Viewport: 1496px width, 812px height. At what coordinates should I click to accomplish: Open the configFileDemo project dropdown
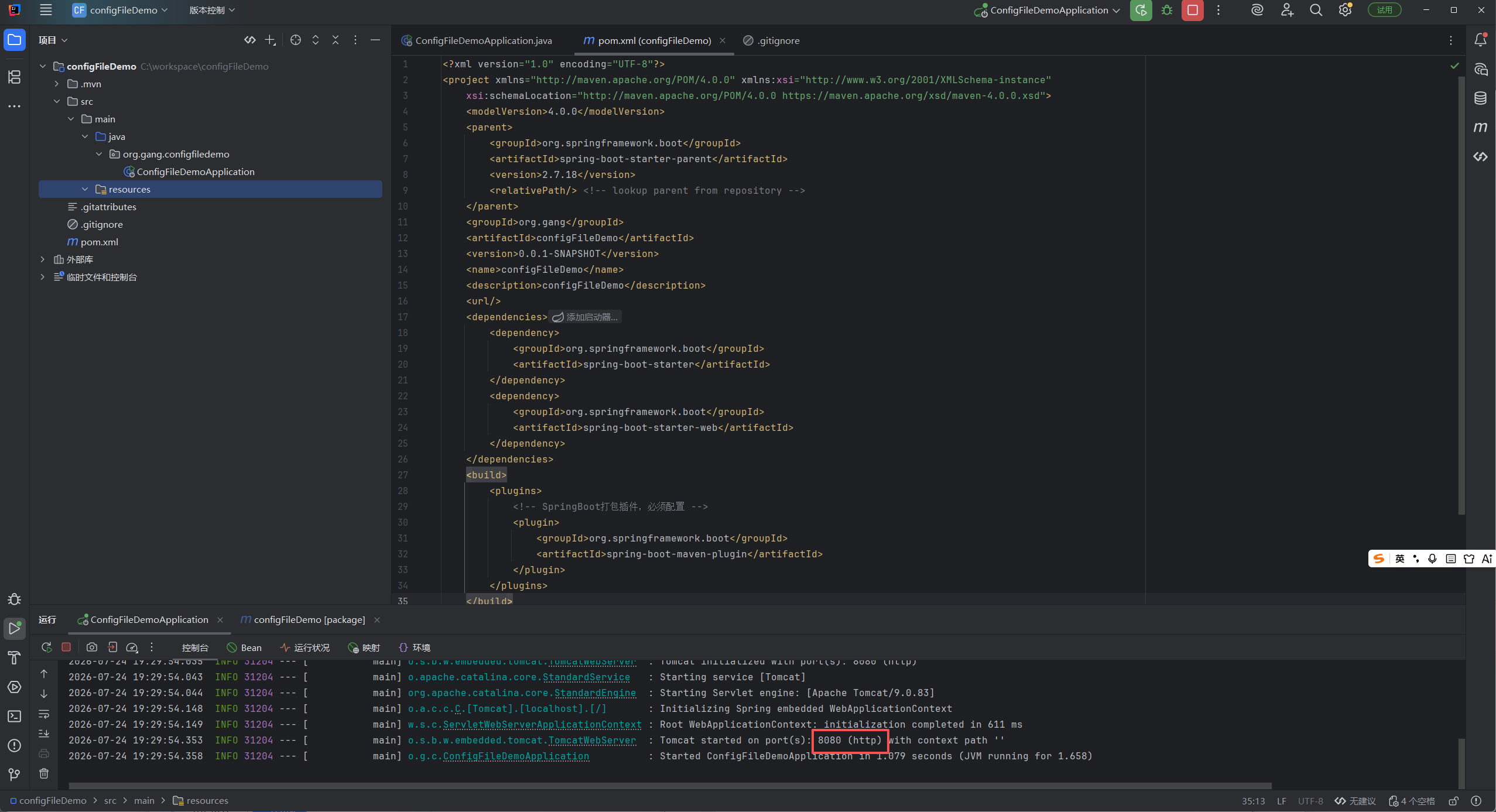coord(120,10)
